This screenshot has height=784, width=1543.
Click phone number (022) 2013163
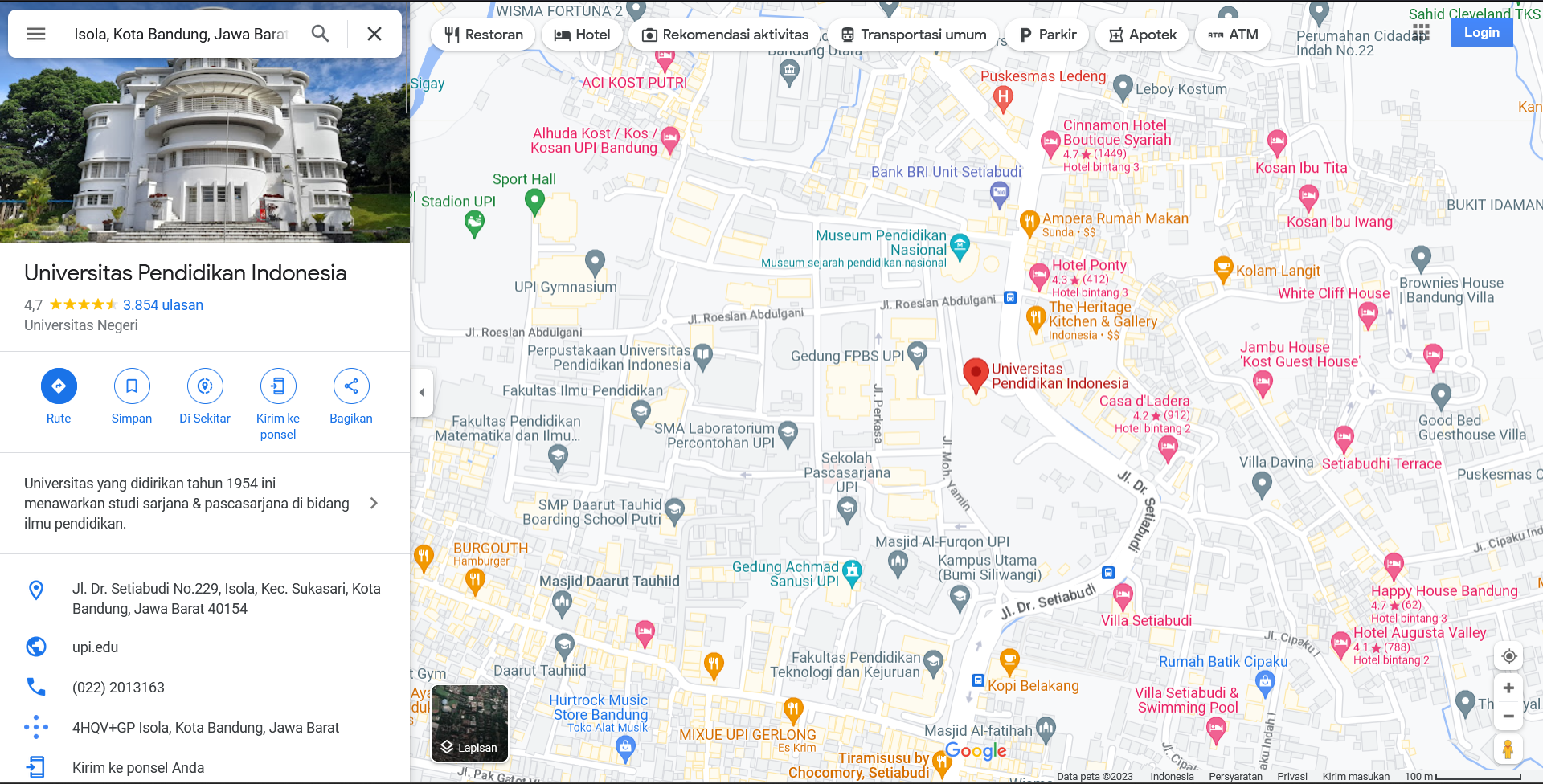pos(118,688)
